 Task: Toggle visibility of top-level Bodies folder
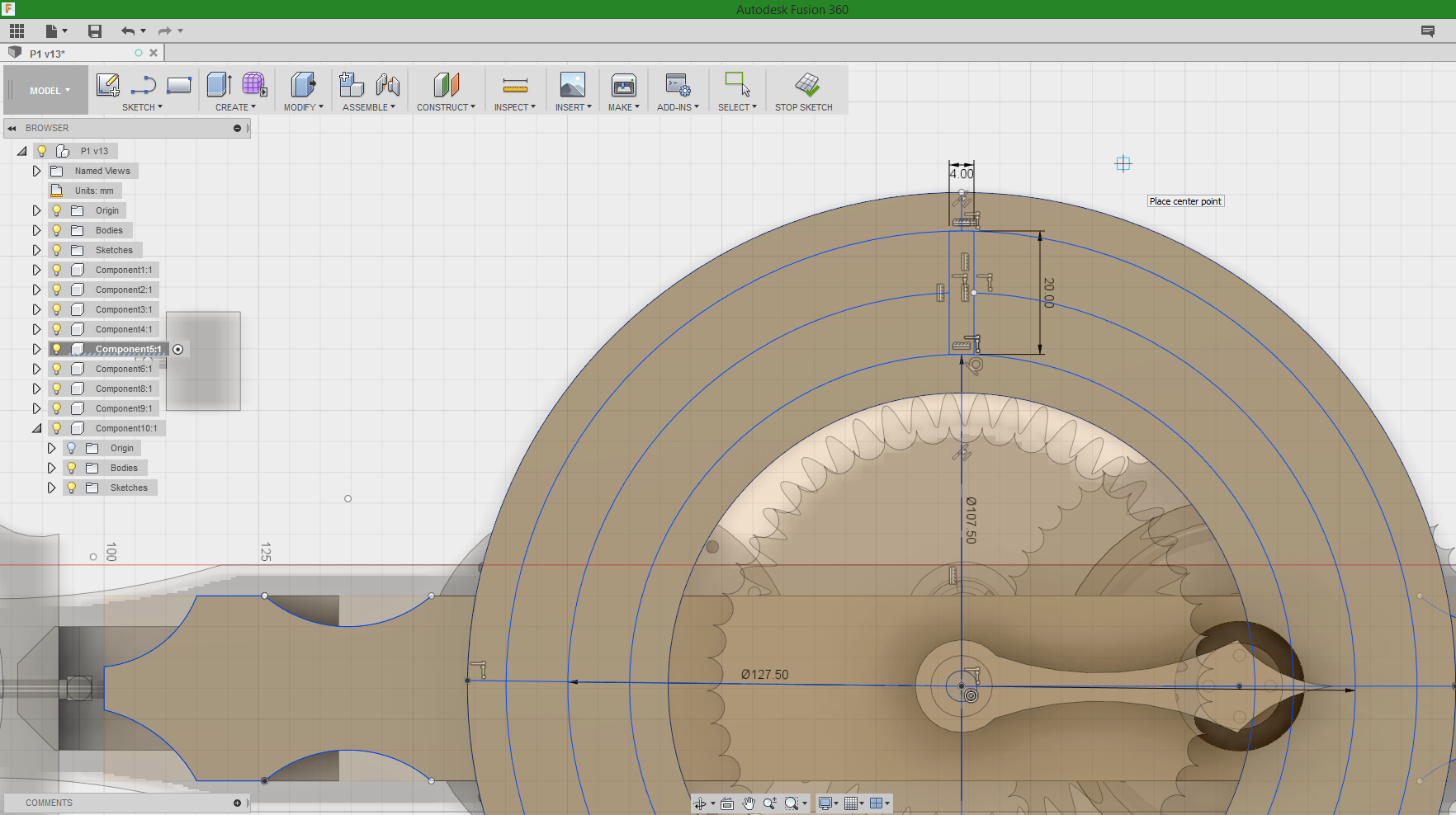[x=57, y=230]
